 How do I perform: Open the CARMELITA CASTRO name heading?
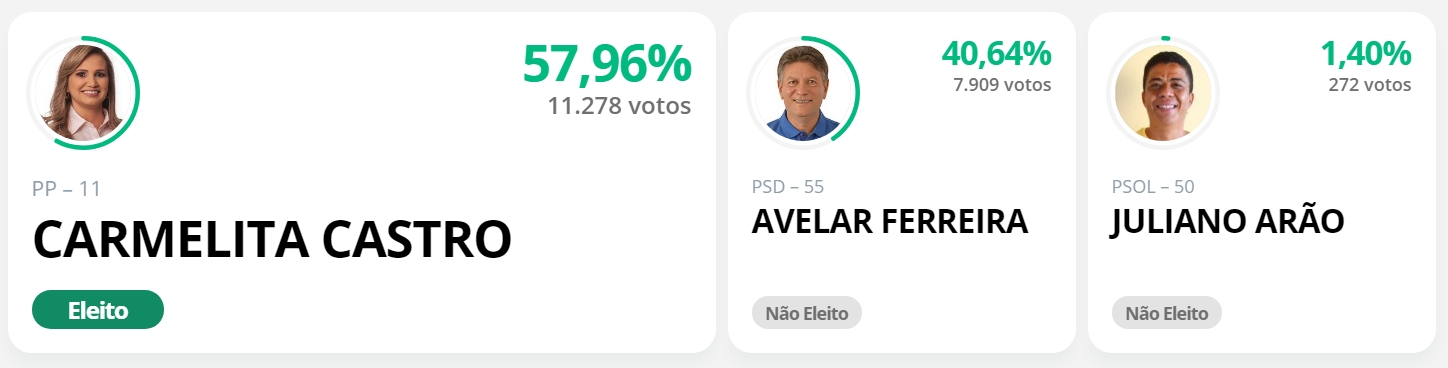(x=272, y=240)
